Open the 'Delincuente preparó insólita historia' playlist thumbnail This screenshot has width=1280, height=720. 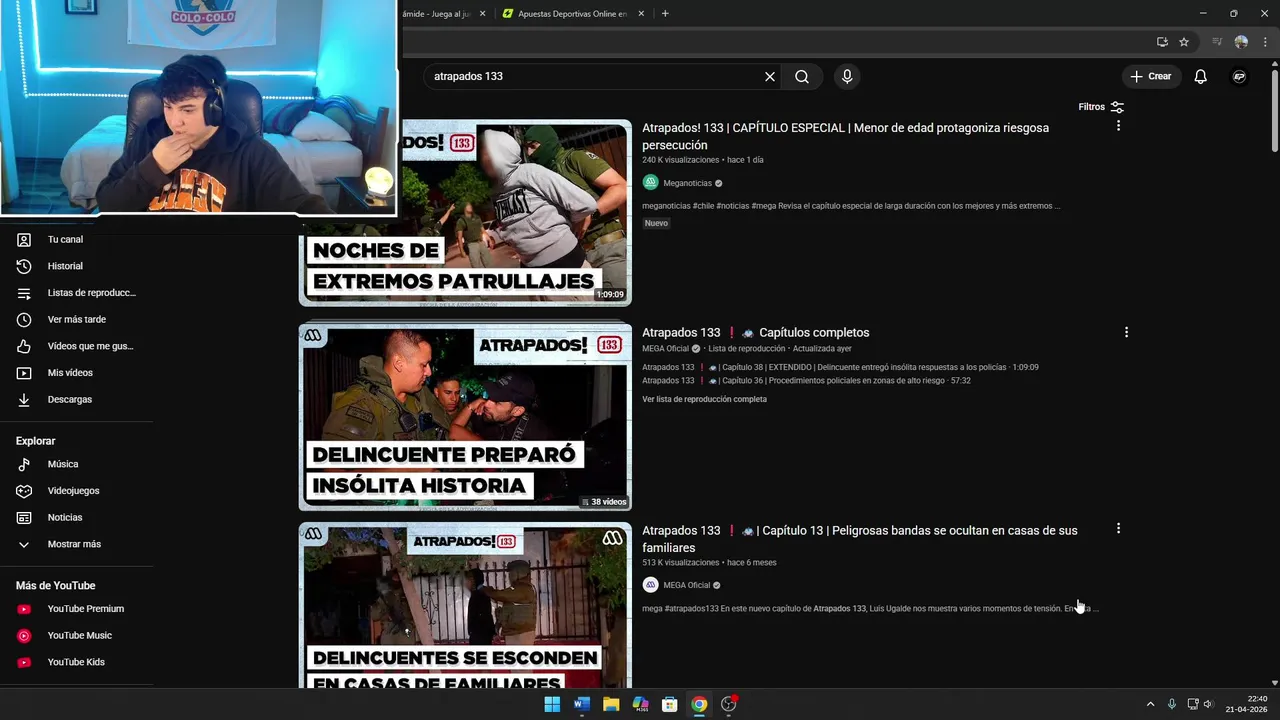click(465, 416)
